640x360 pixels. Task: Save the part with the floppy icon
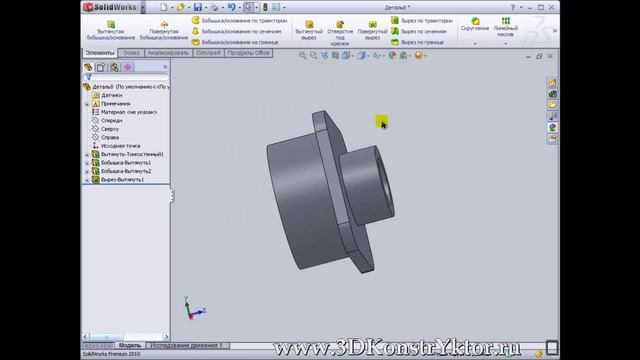click(x=198, y=7)
